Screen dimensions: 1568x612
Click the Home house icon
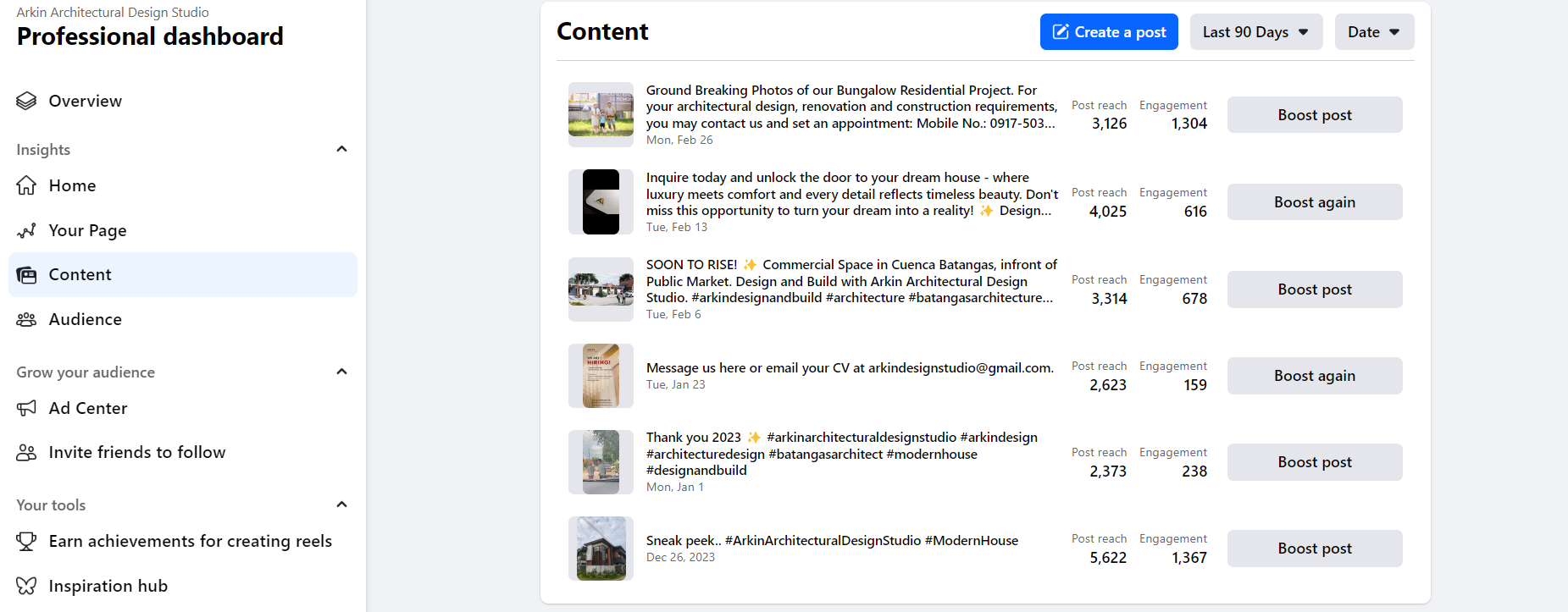point(26,185)
